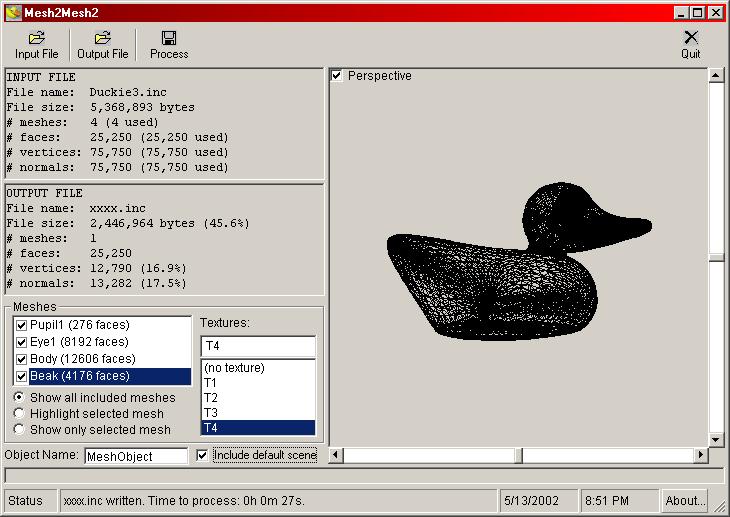
Task: Click the horizontal scrollbar right arrow
Action: 700,456
